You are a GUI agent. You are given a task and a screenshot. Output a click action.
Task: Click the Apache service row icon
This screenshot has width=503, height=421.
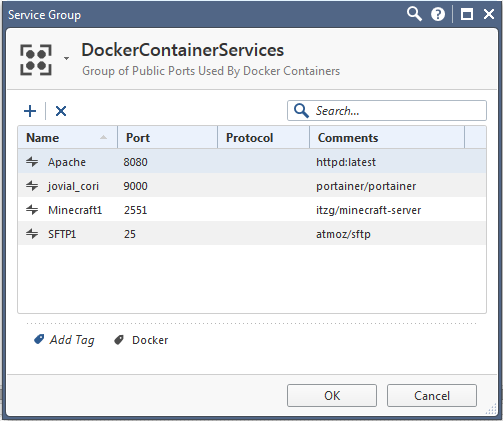point(32,162)
